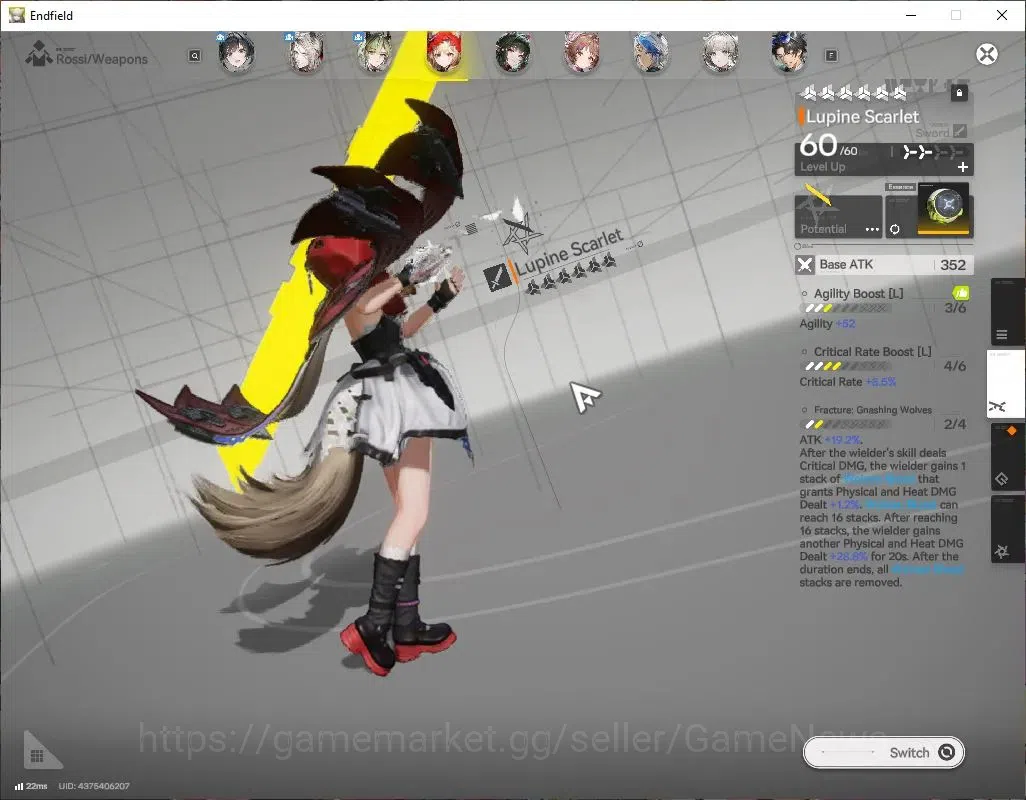Image resolution: width=1026 pixels, height=800 pixels.
Task: Select the green-haired third character portrait
Action: click(x=375, y=53)
